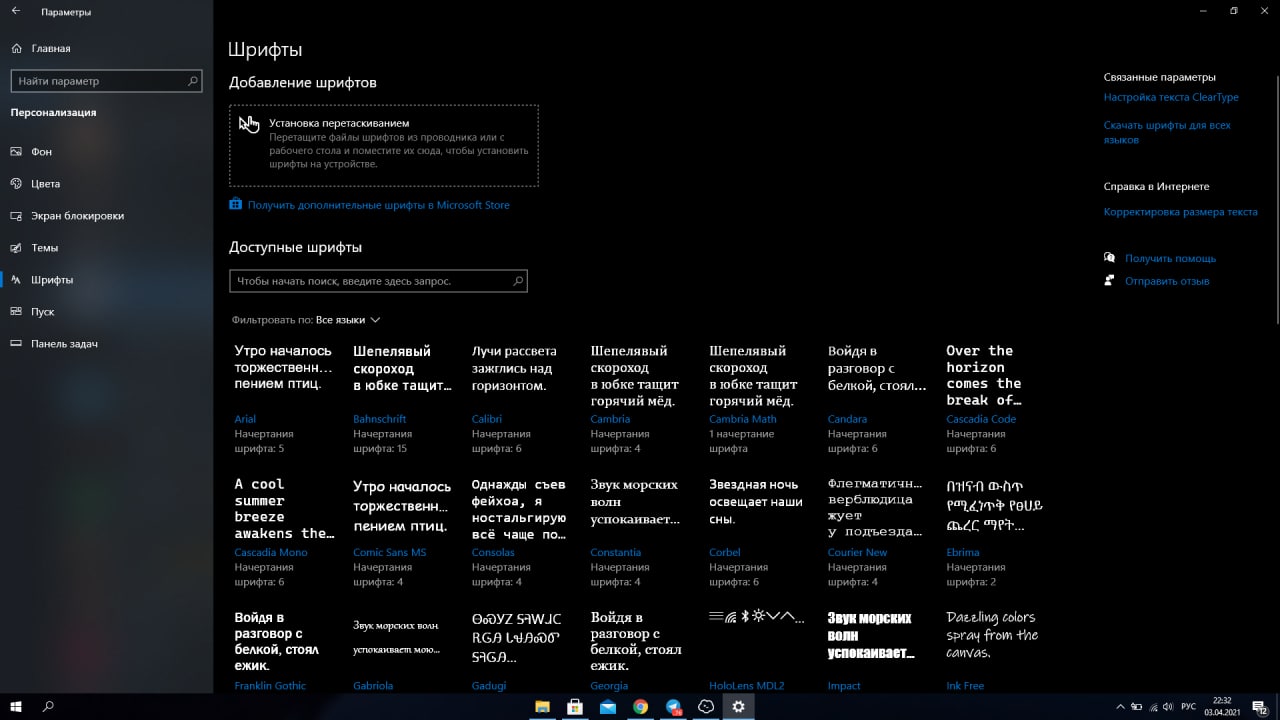Open the Cascadia Code font card
The height and width of the screenshot is (720, 1280).
995,398
